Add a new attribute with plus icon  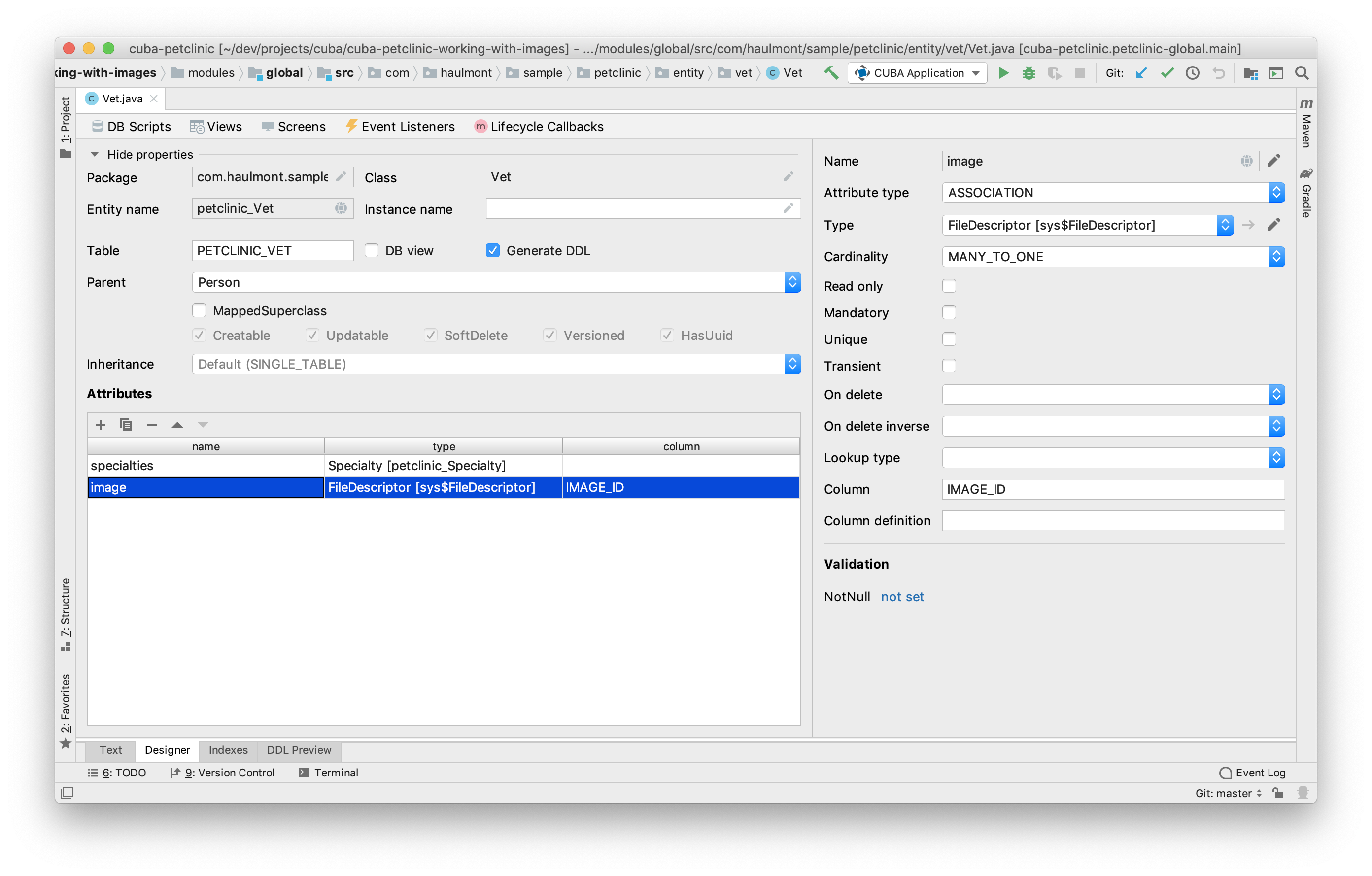click(100, 424)
